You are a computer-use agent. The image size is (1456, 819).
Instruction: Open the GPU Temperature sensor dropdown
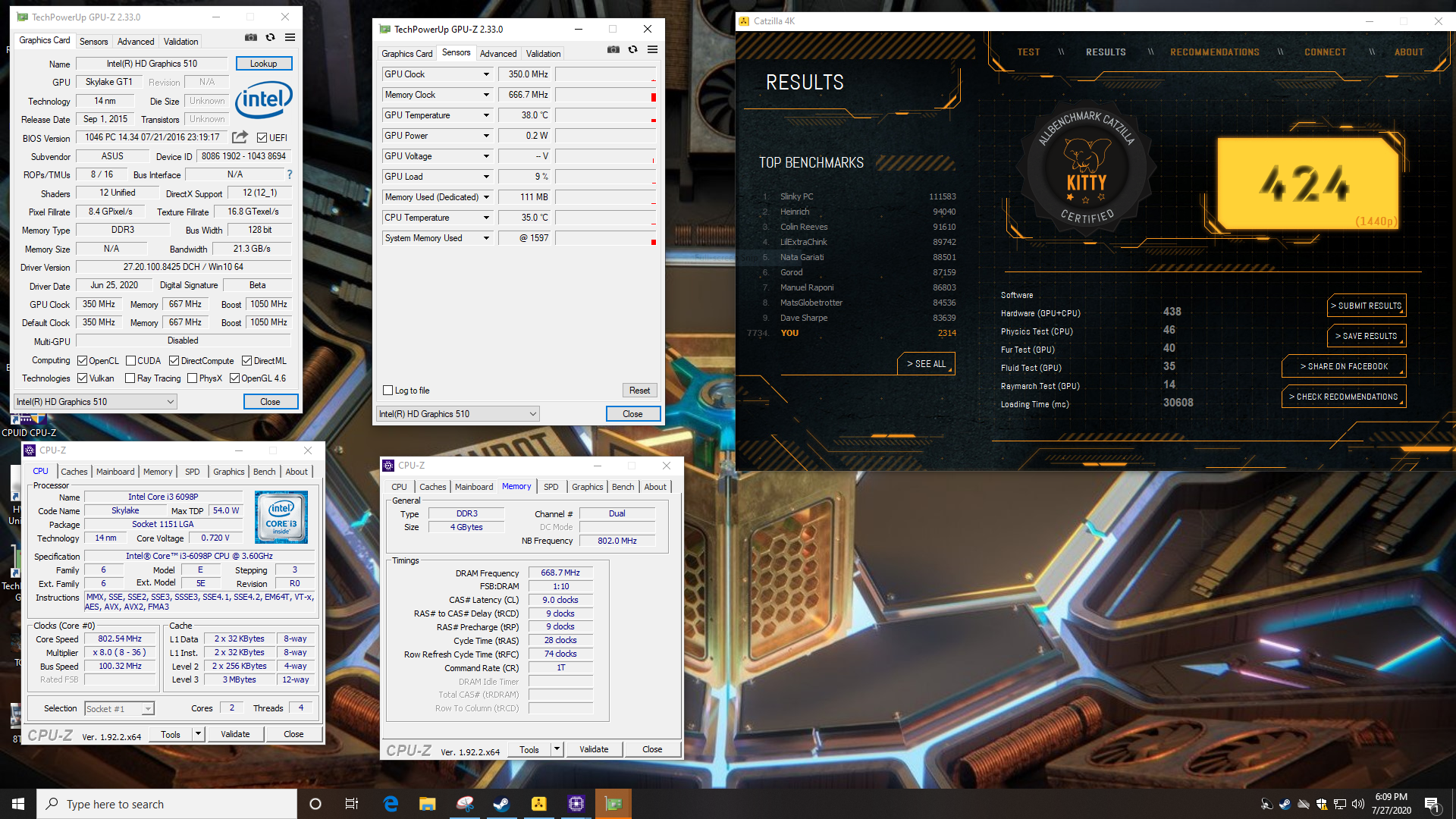coord(486,115)
